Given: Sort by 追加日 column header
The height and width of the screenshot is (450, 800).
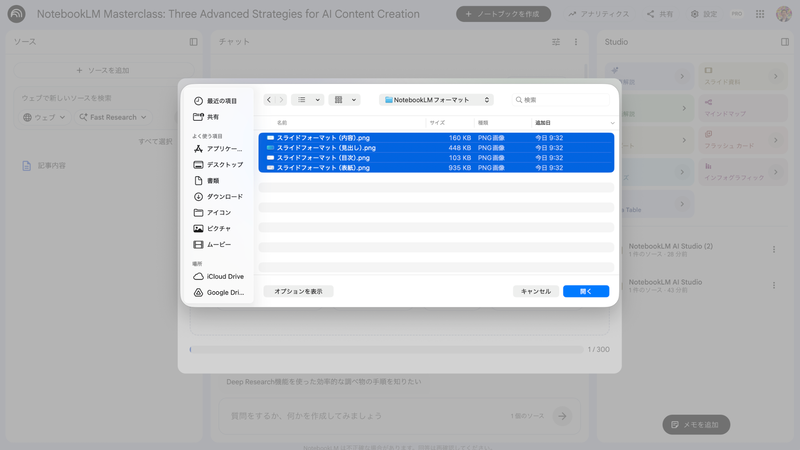Looking at the screenshot, I should point(543,123).
